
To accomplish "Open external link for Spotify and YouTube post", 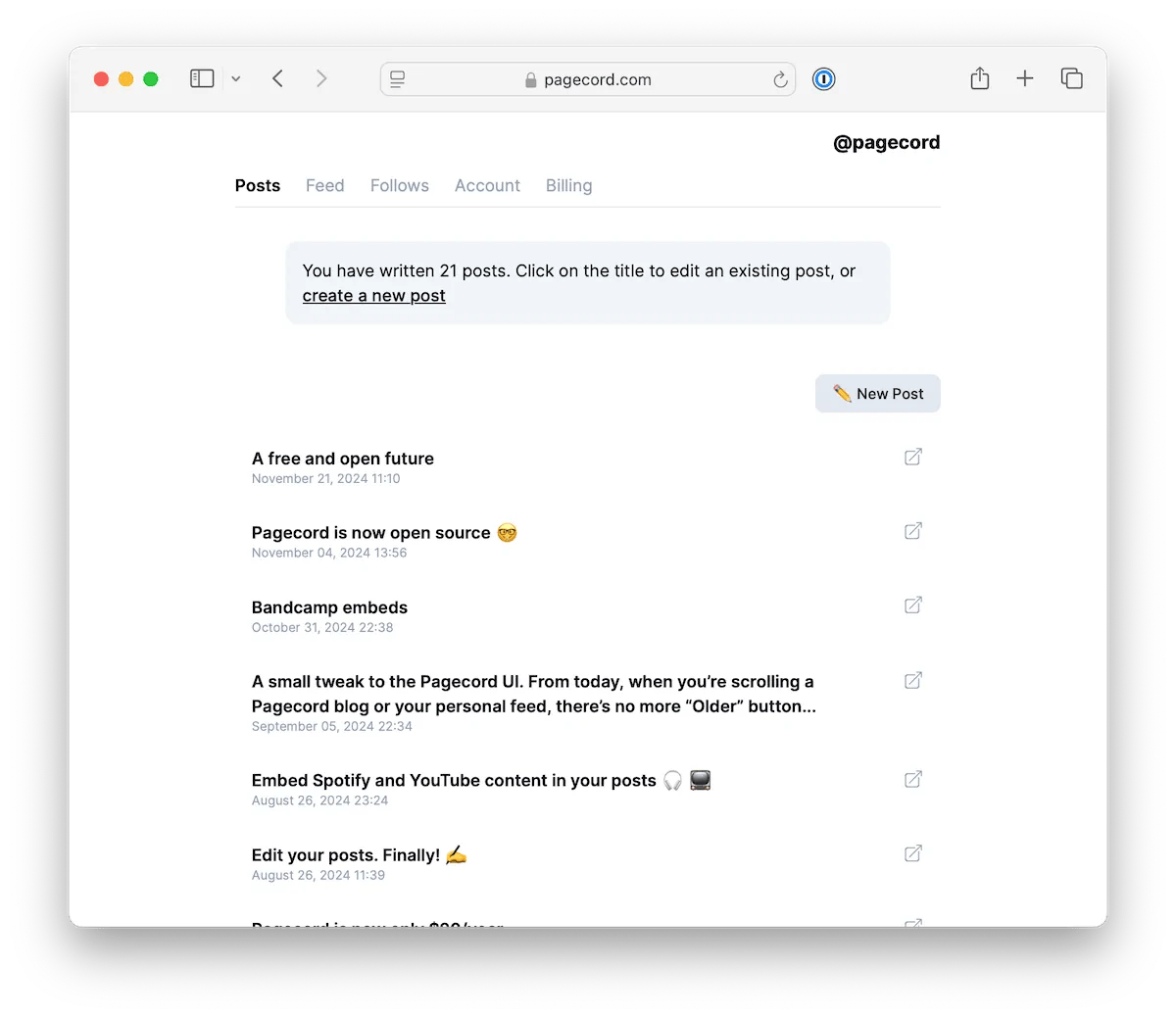I will [912, 779].
